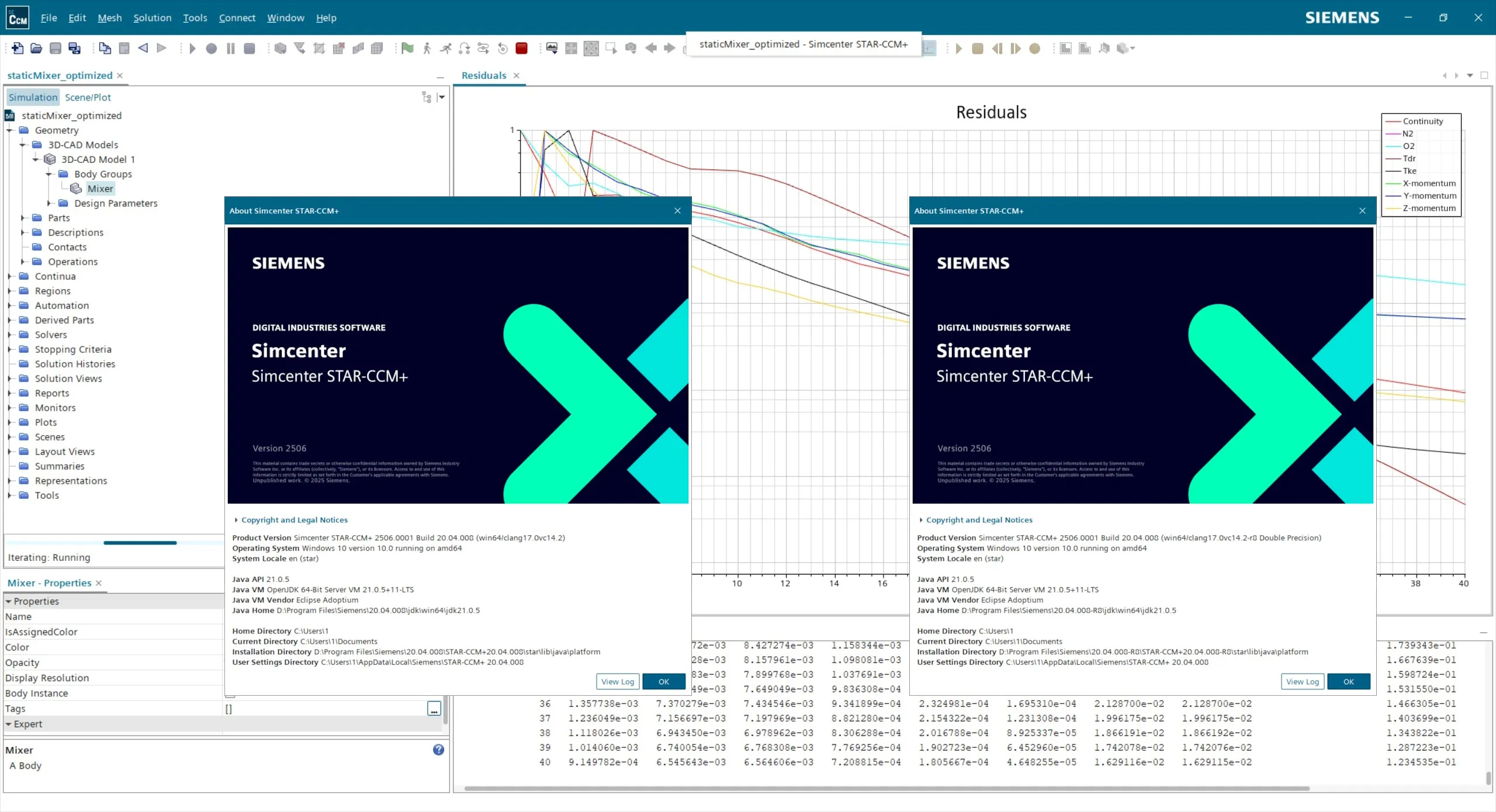The image size is (1496, 812).
Task: Click the tan step-forward icon
Action: (x=1016, y=48)
